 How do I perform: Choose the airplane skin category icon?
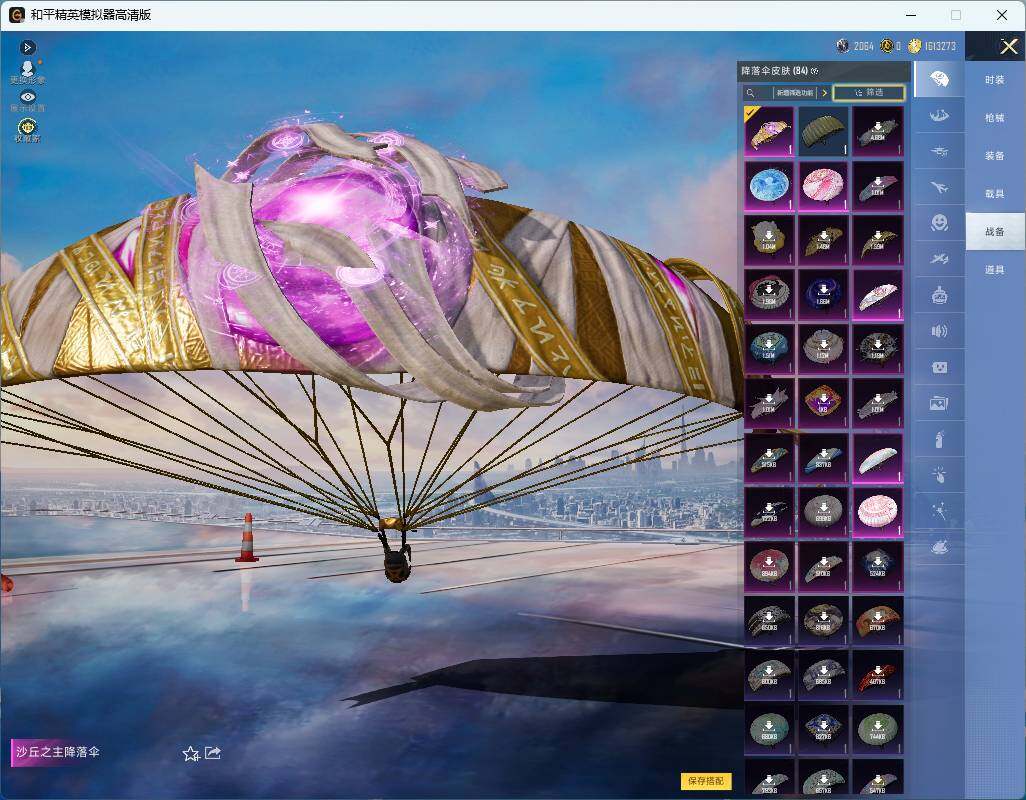pyautogui.click(x=939, y=188)
